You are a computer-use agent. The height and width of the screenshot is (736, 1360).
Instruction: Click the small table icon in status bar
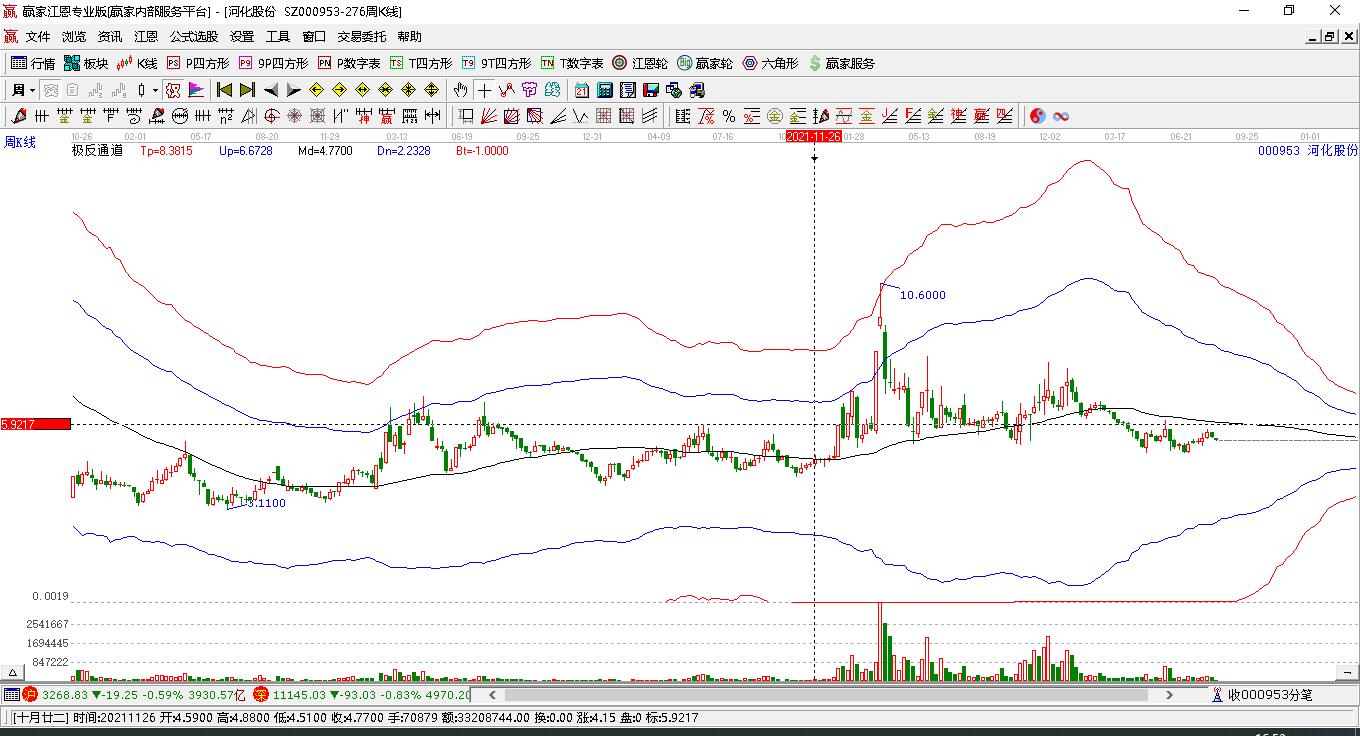tap(12, 694)
